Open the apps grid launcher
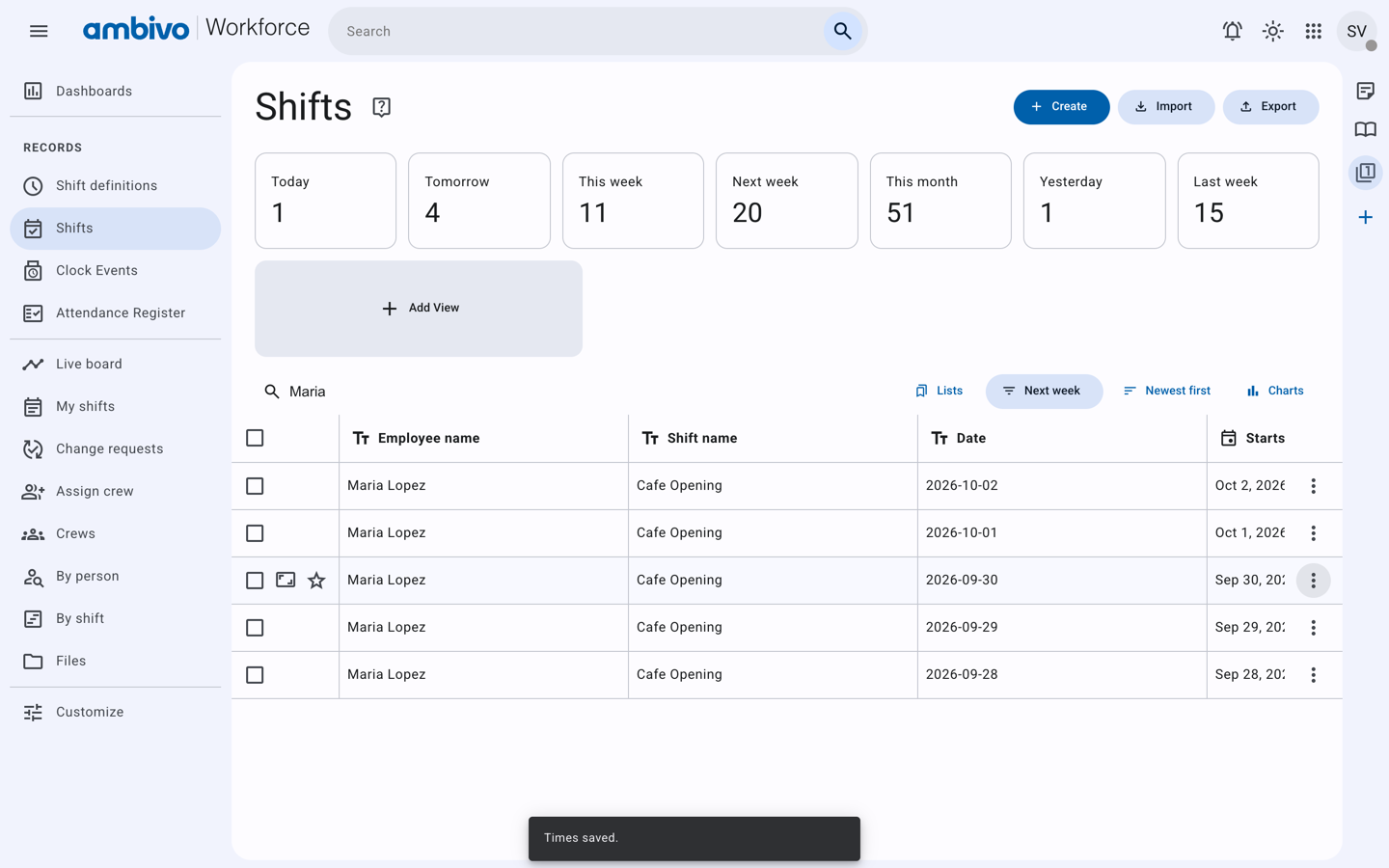1389x868 pixels. coord(1313,31)
